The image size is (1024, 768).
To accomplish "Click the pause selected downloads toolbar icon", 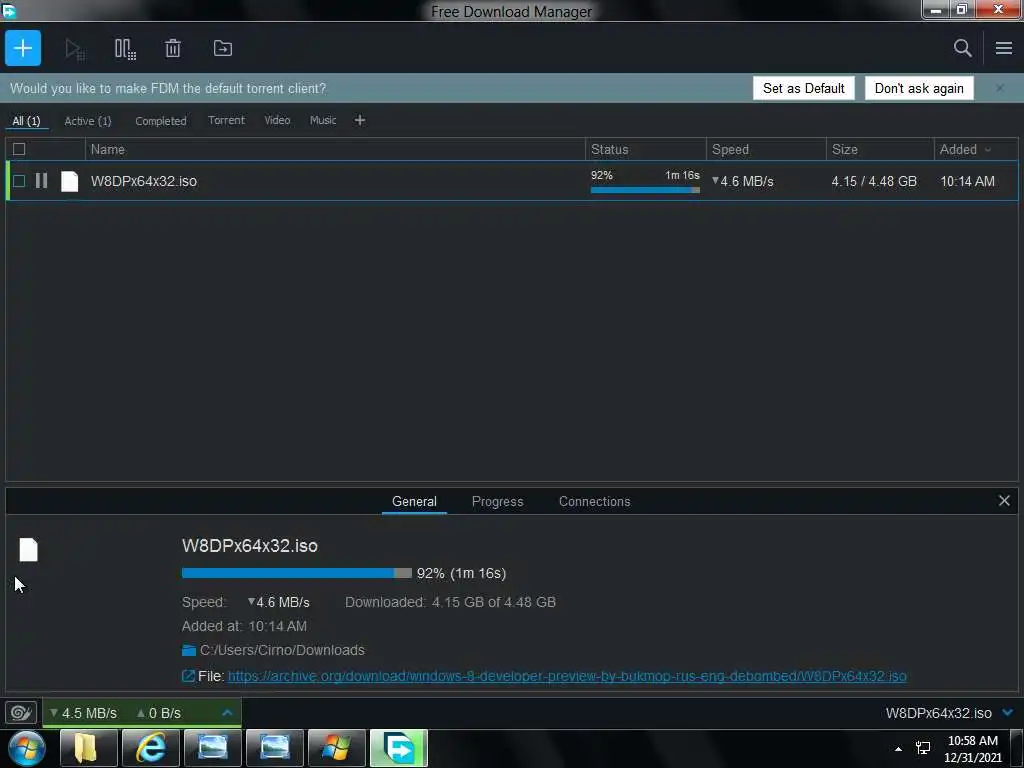I will pos(125,49).
